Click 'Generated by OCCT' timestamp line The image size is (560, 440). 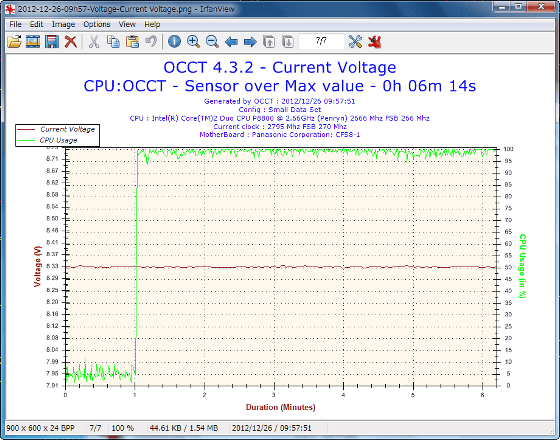tap(280, 101)
